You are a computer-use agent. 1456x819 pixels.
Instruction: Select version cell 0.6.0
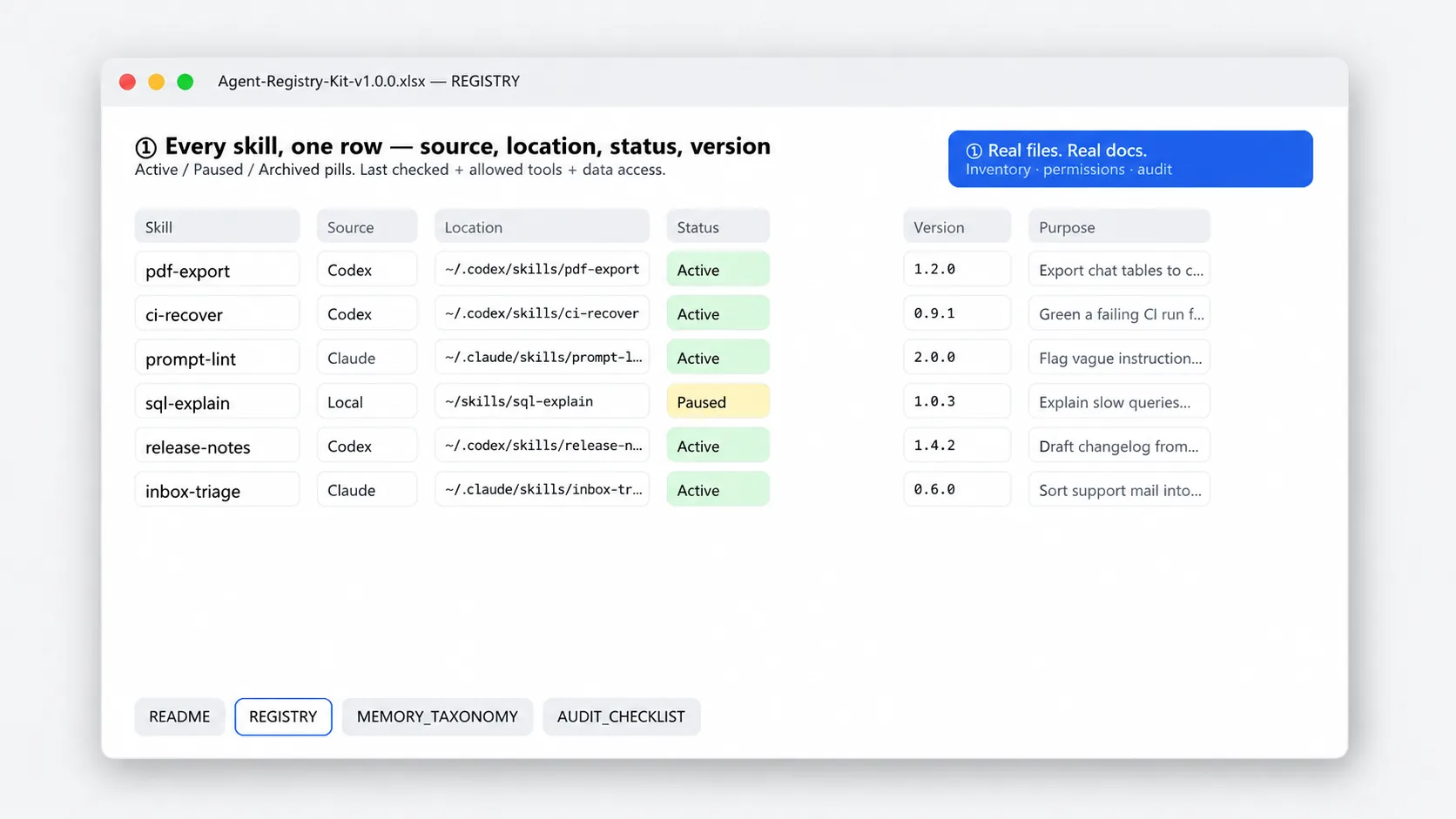956,489
